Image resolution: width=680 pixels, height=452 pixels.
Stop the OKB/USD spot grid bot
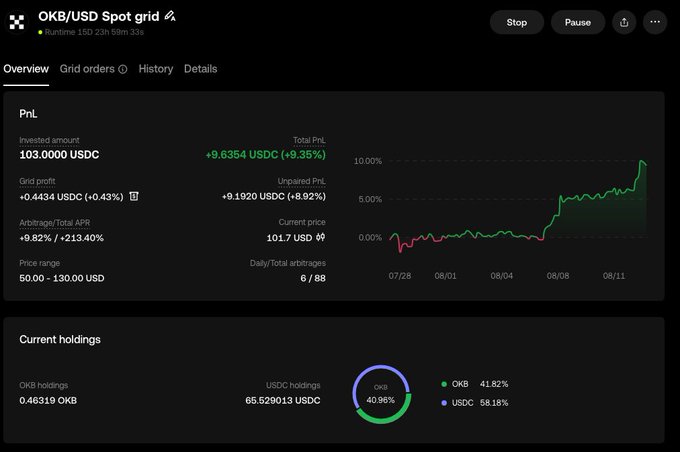(x=517, y=22)
